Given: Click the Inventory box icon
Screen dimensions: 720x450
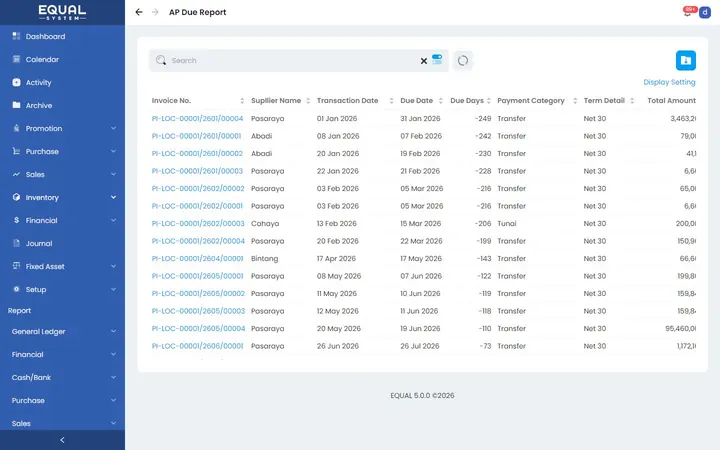Looking at the screenshot, I should pos(17,197).
